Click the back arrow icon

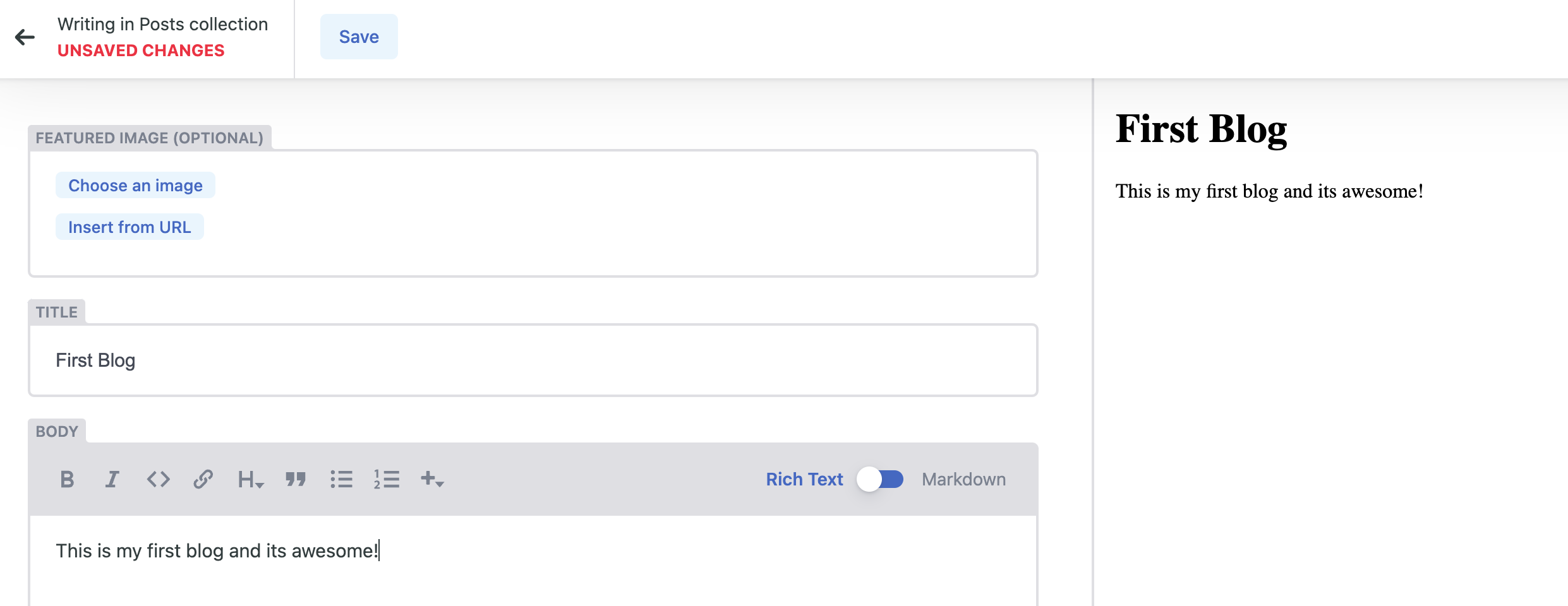coord(25,37)
